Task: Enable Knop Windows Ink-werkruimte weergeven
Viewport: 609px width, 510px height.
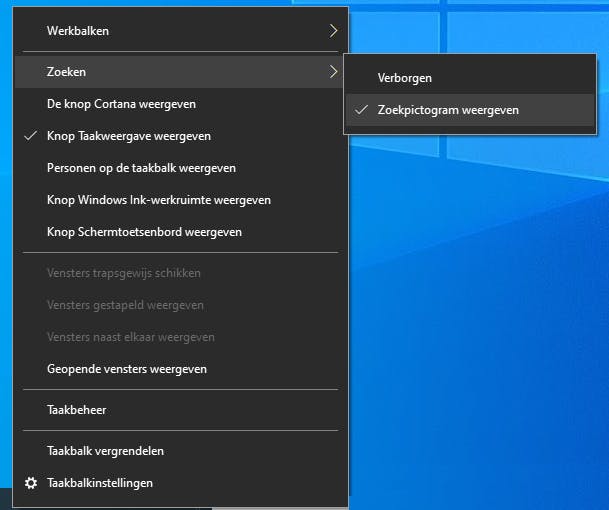Action: coord(181,200)
